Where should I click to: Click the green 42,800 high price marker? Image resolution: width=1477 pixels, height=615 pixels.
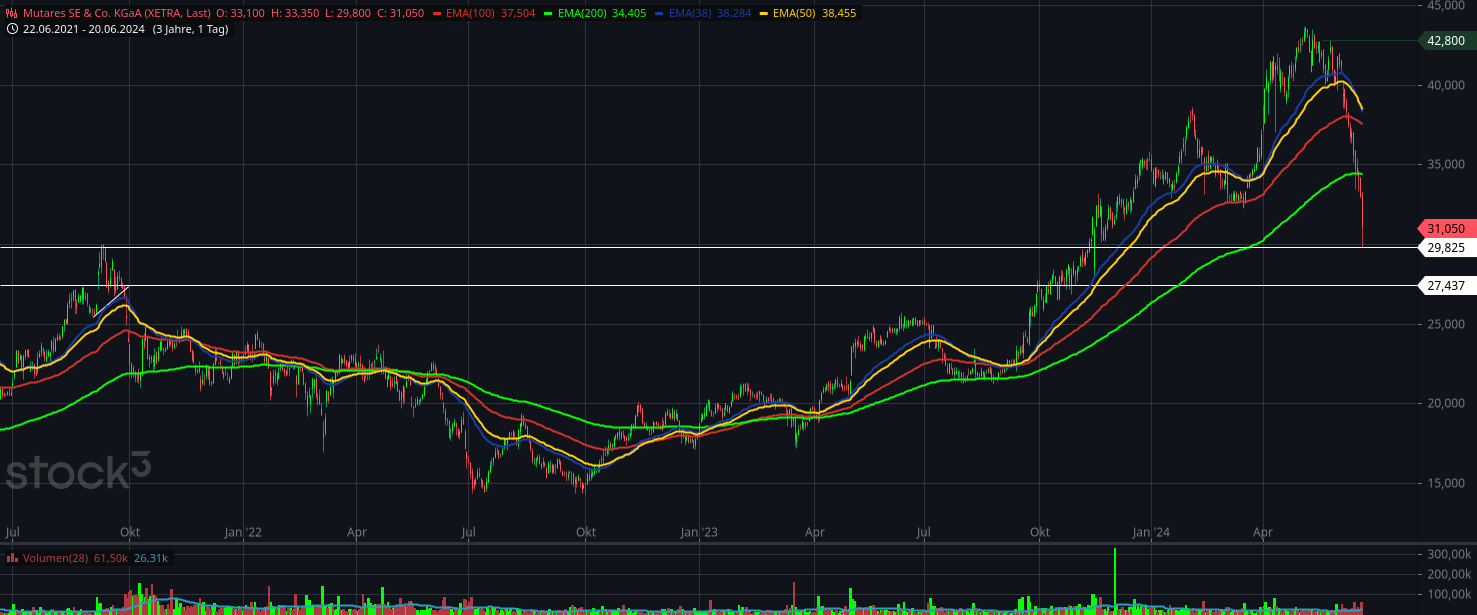1444,42
